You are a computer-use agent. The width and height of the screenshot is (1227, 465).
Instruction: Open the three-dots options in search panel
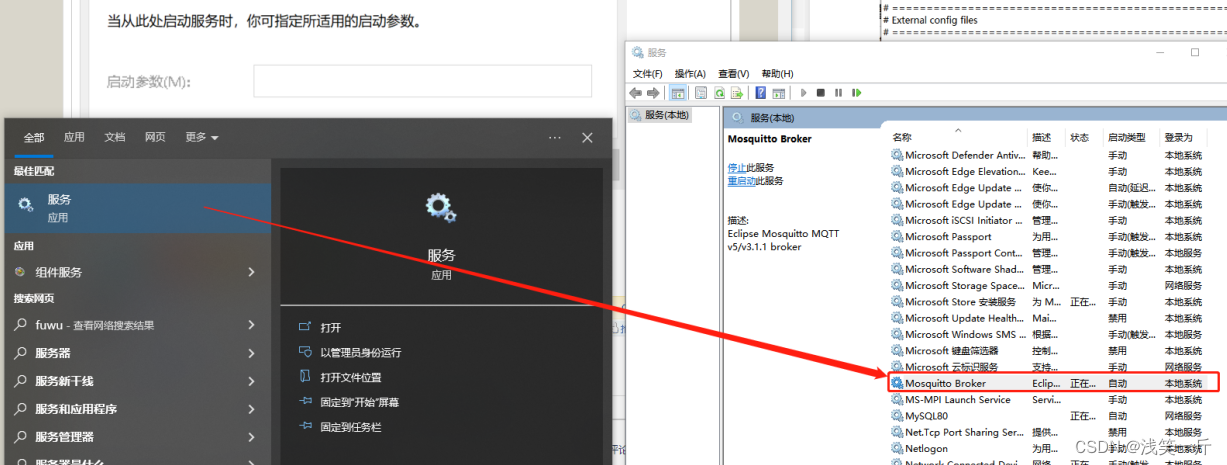point(555,137)
